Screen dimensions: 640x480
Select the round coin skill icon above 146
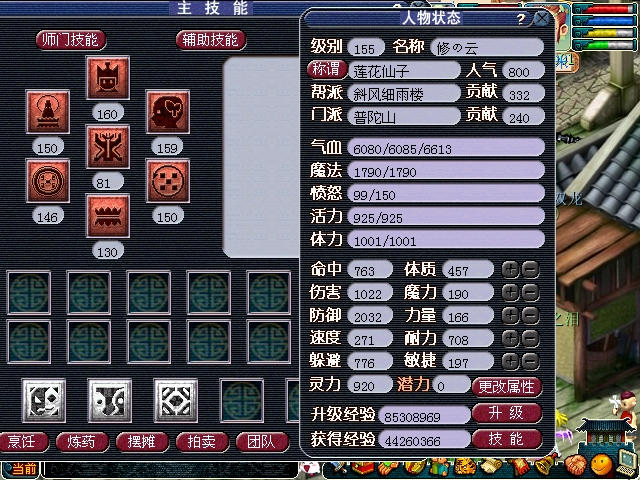[x=48, y=181]
